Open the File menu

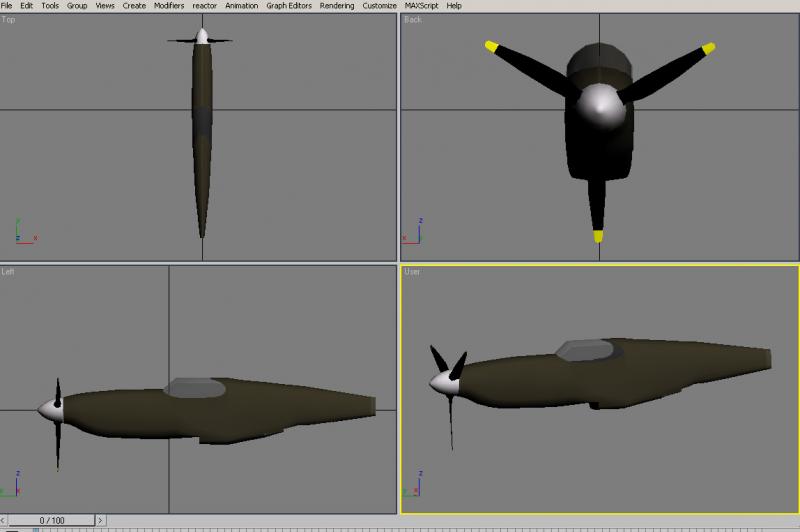pos(7,6)
